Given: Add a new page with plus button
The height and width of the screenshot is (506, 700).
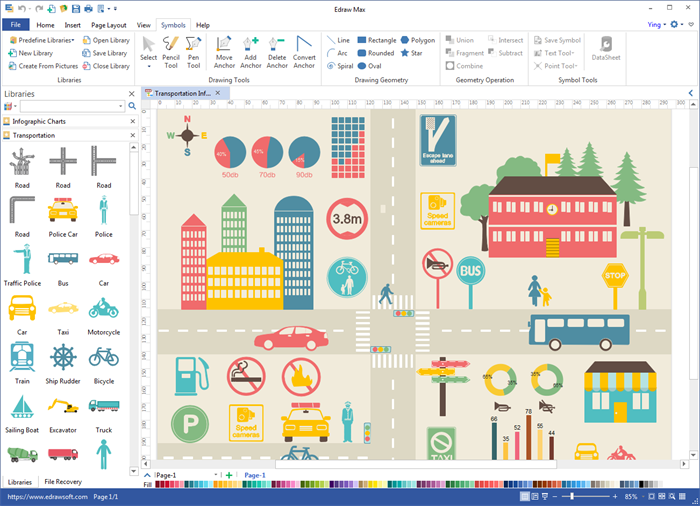Looking at the screenshot, I should point(229,475).
